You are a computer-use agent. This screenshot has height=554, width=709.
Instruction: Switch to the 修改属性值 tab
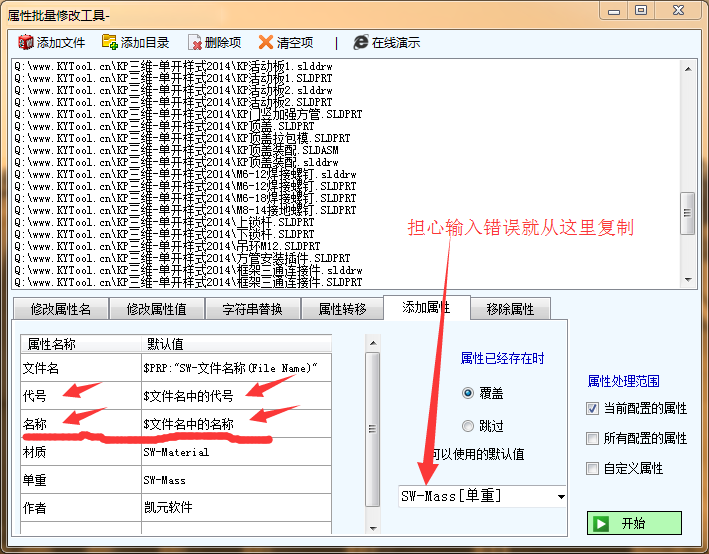click(x=156, y=309)
